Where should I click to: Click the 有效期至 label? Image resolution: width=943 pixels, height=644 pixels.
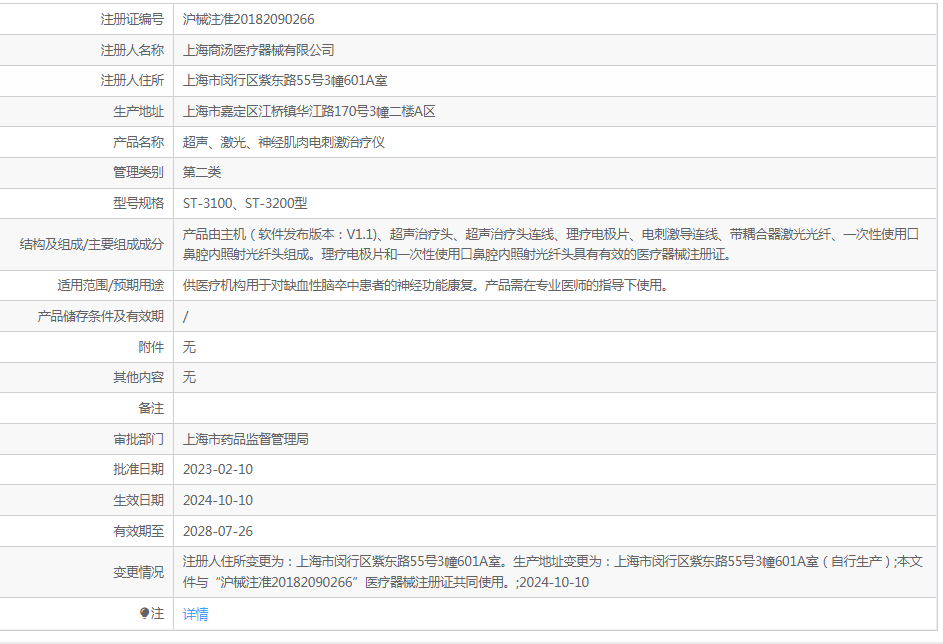[138, 532]
